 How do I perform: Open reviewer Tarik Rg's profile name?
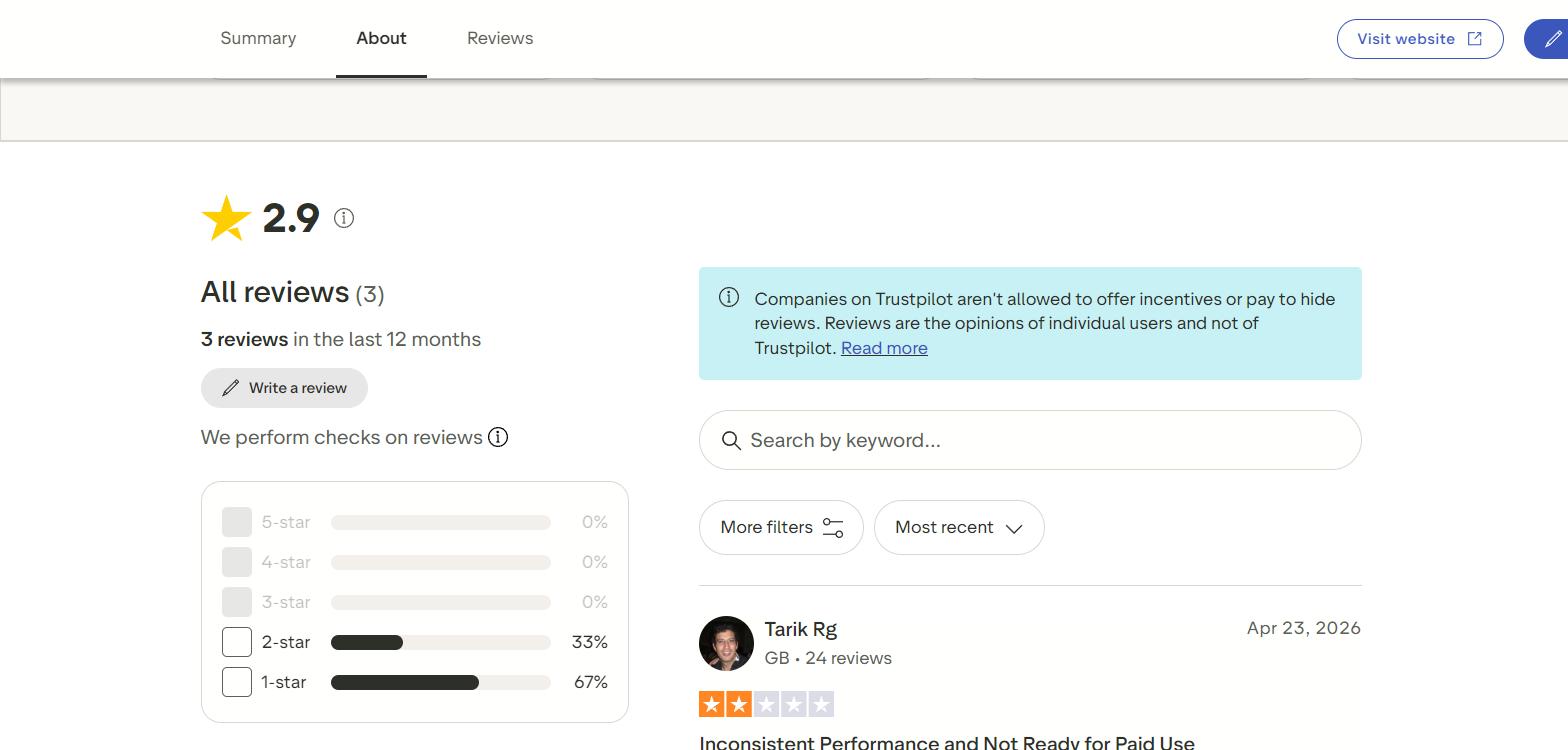[x=800, y=629]
